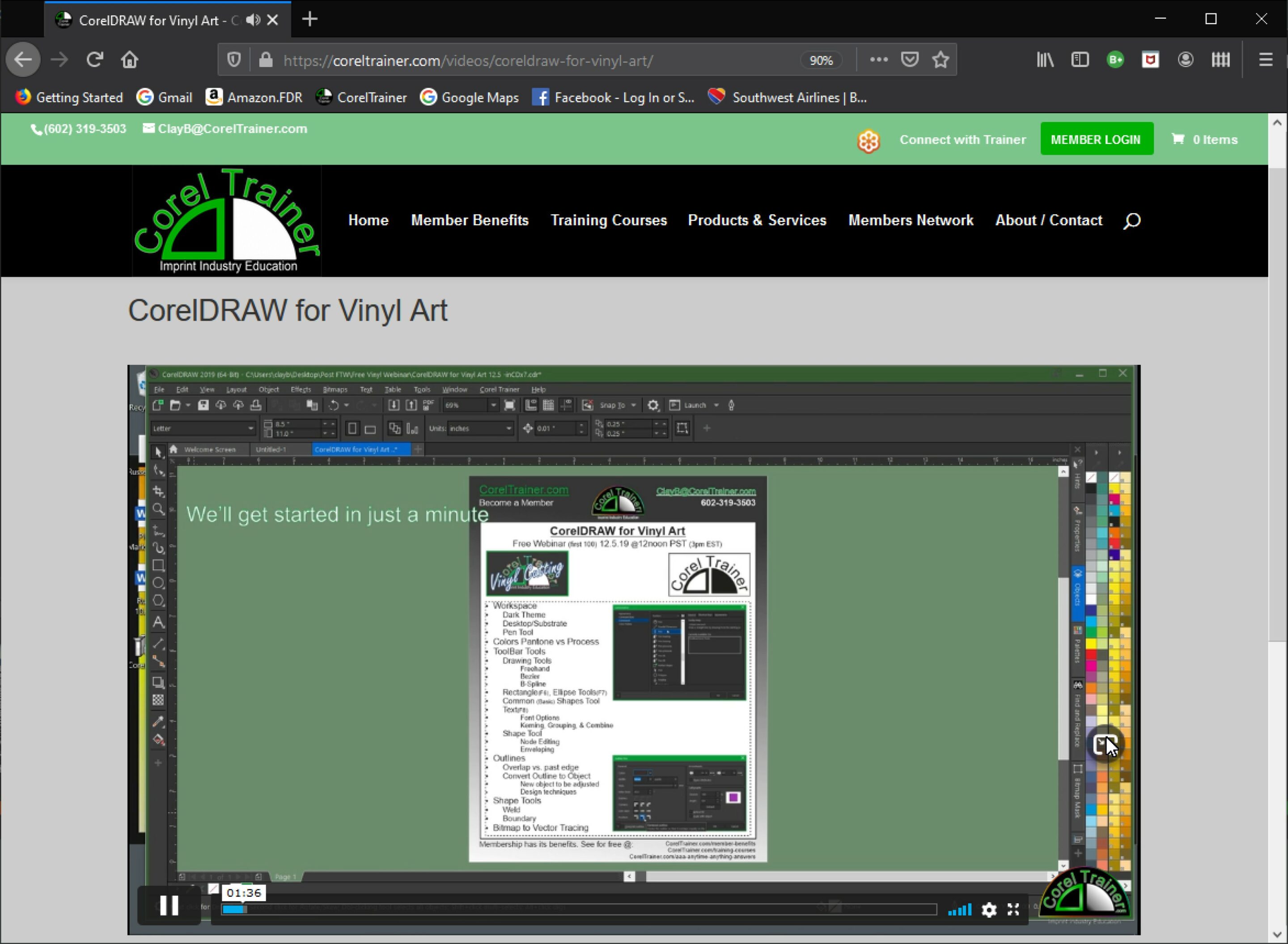Reload the page with the refresh icon
Screen dimensions: 1288x944
[x=94, y=59]
